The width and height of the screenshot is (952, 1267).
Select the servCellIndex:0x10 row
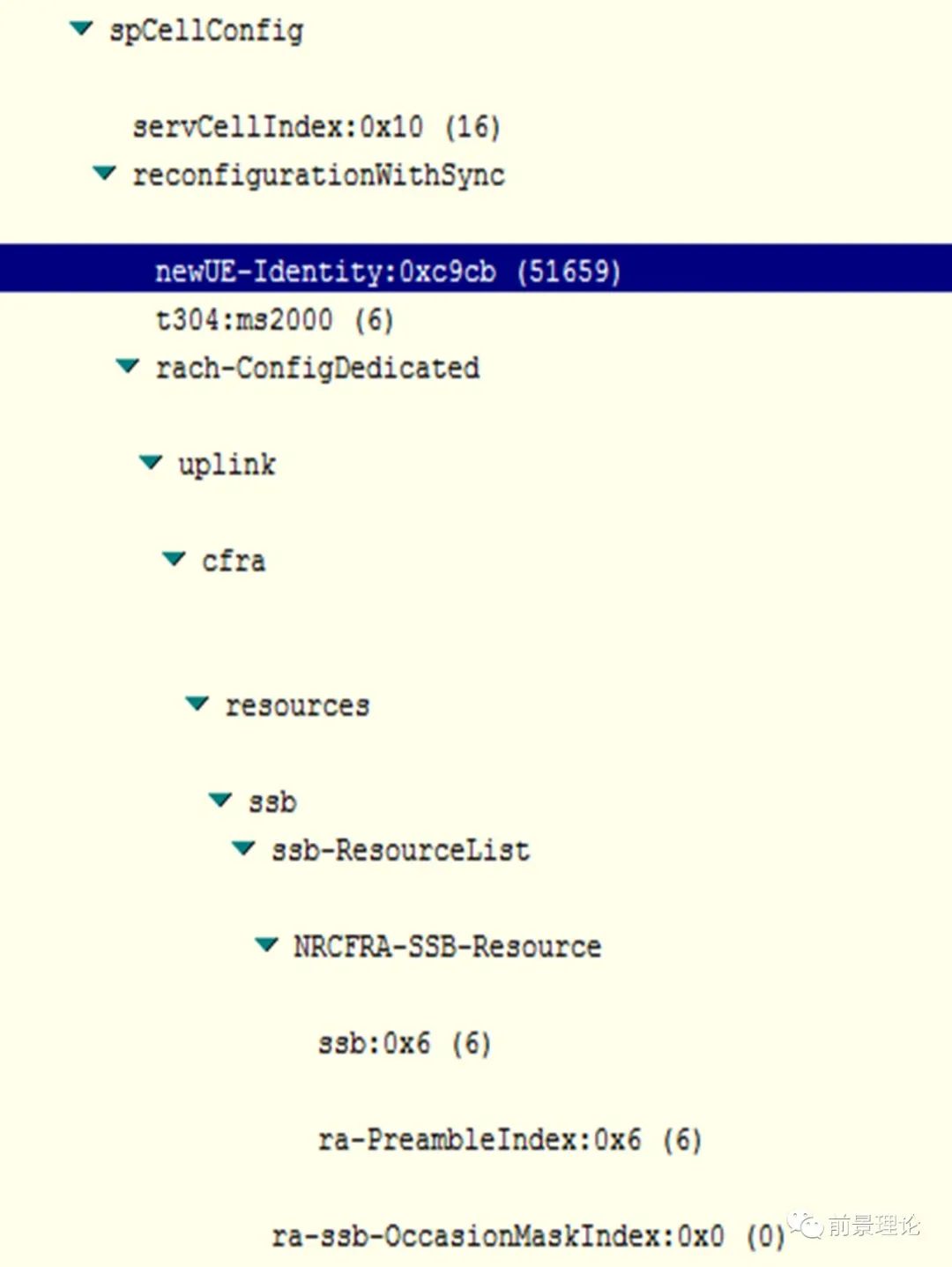click(316, 128)
